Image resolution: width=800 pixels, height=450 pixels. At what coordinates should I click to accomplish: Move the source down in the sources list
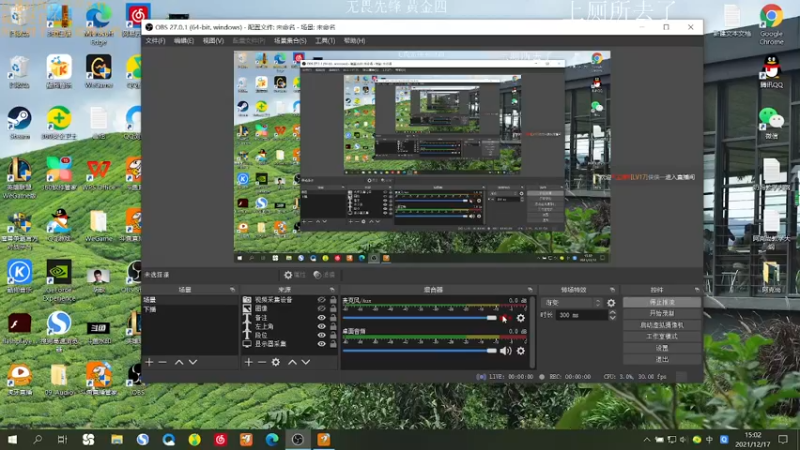pos(306,362)
